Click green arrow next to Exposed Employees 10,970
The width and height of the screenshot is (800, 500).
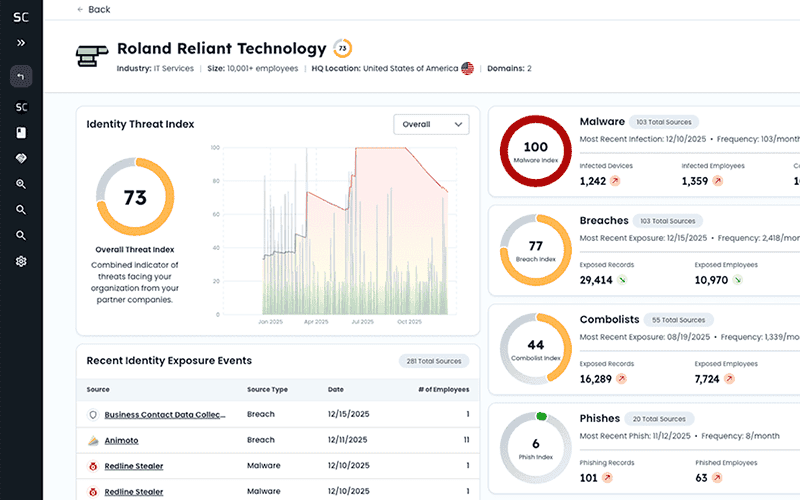pyautogui.click(x=737, y=280)
